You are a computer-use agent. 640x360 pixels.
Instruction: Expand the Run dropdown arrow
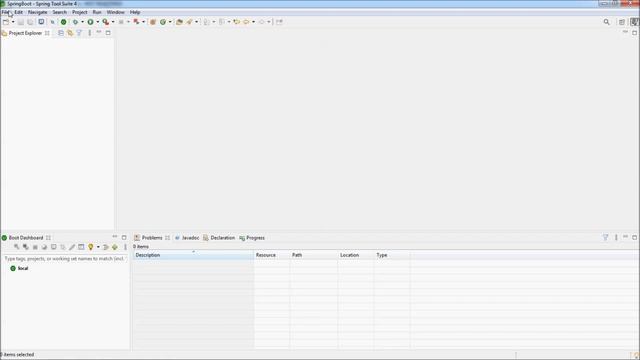coord(98,22)
